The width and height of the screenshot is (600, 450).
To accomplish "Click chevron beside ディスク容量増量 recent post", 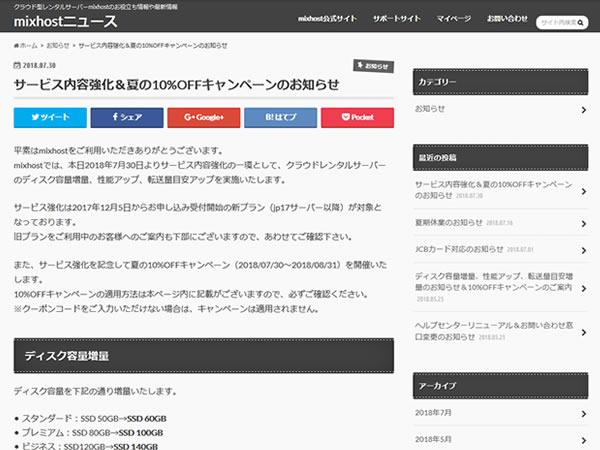I will pos(584,289).
